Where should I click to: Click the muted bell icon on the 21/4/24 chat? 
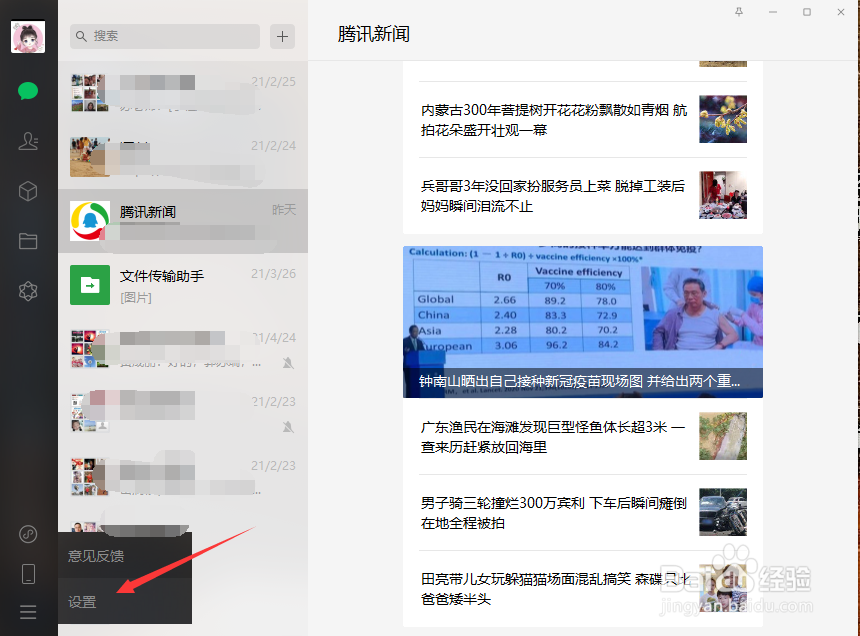coord(288,363)
